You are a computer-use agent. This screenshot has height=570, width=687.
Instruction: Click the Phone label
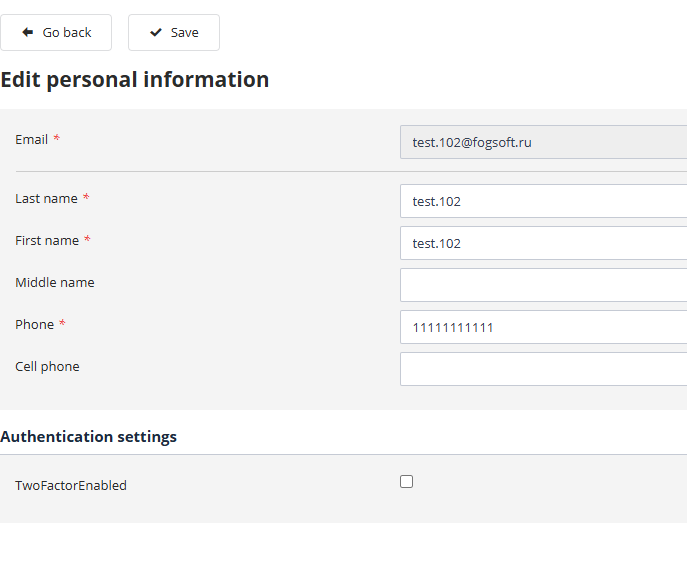(34, 325)
